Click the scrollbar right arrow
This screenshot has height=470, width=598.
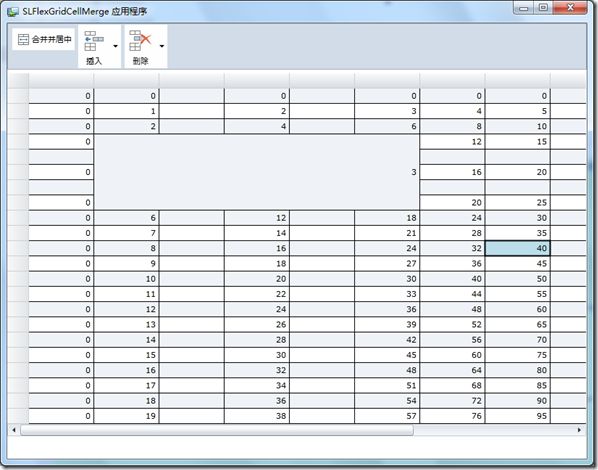click(580, 430)
